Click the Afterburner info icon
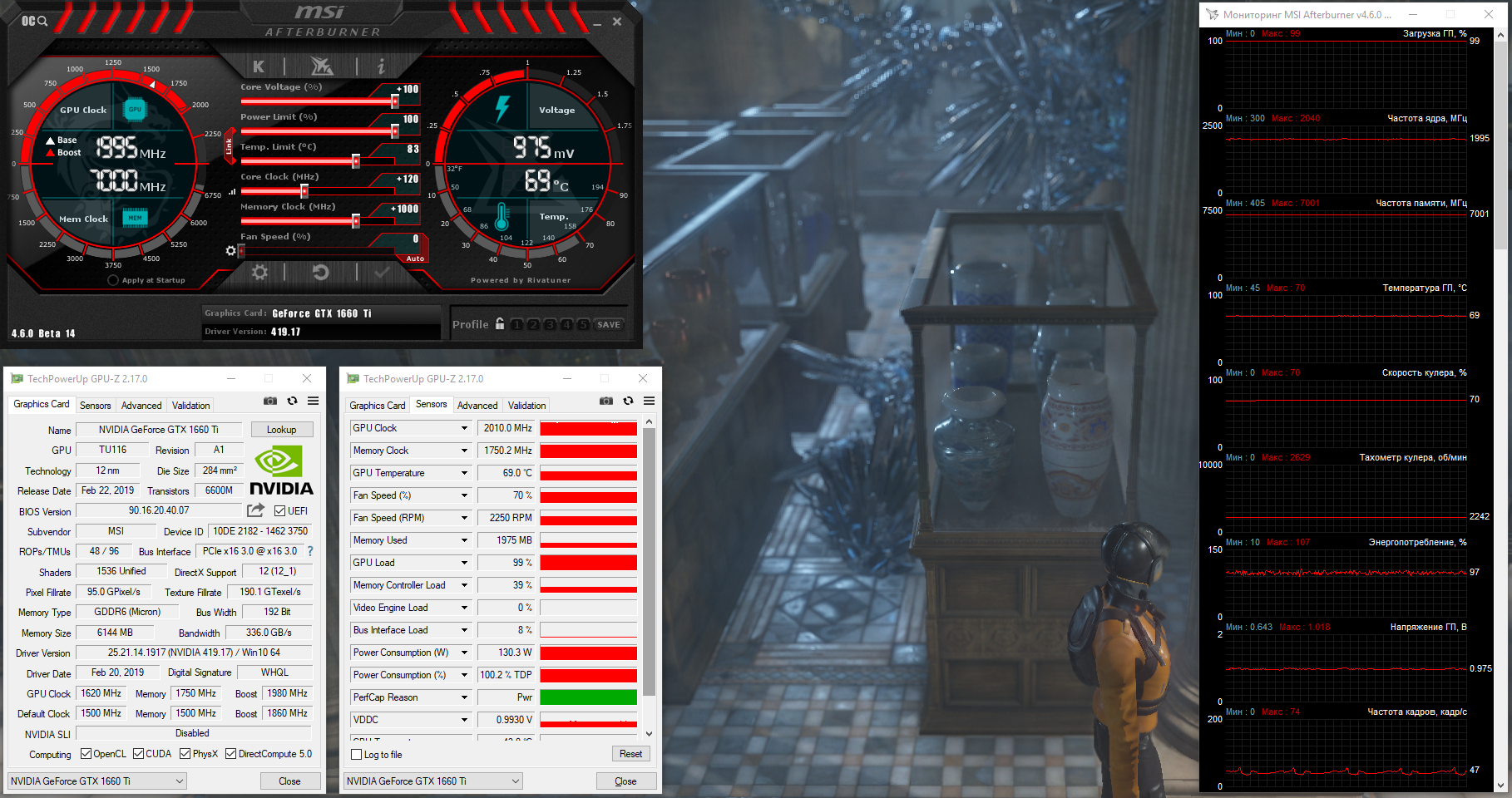 pos(381,66)
